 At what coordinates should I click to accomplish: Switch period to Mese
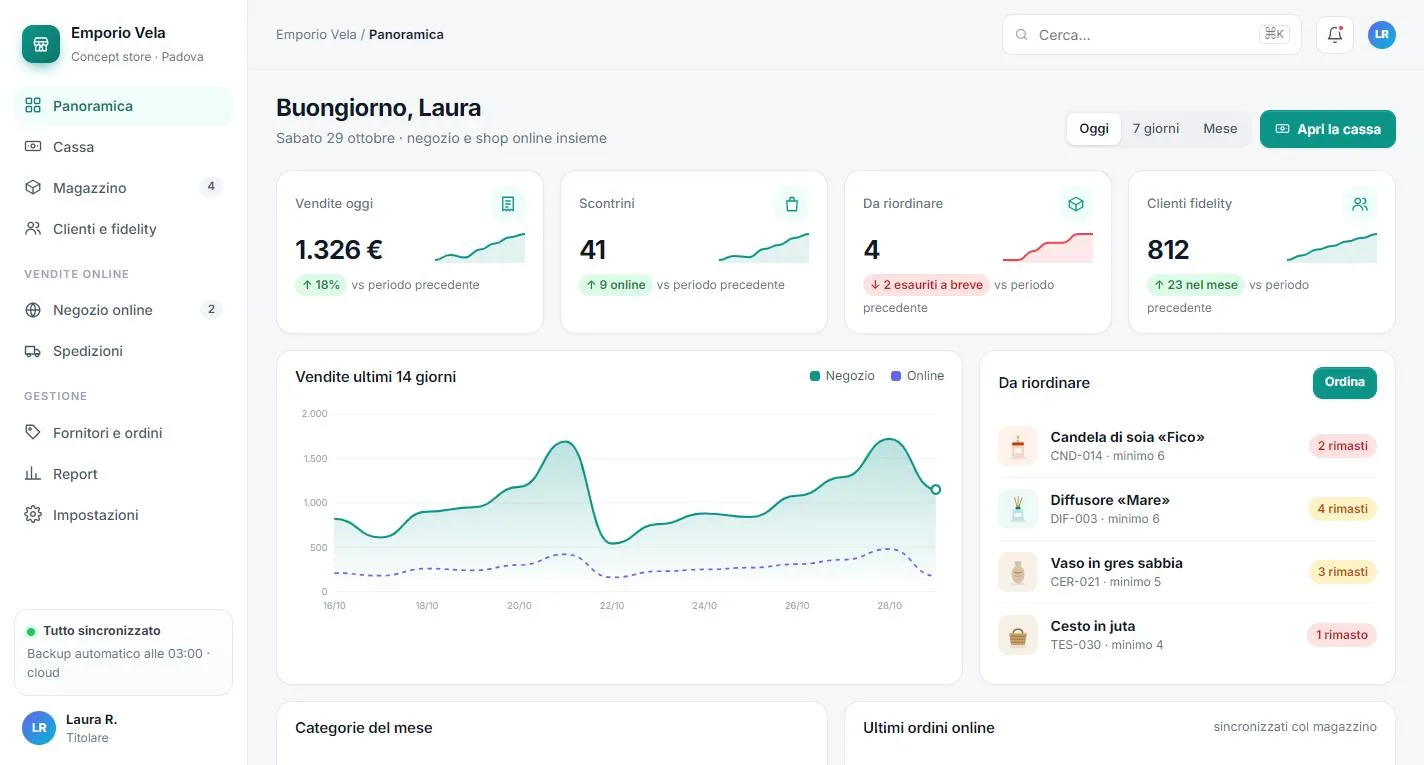[1220, 129]
